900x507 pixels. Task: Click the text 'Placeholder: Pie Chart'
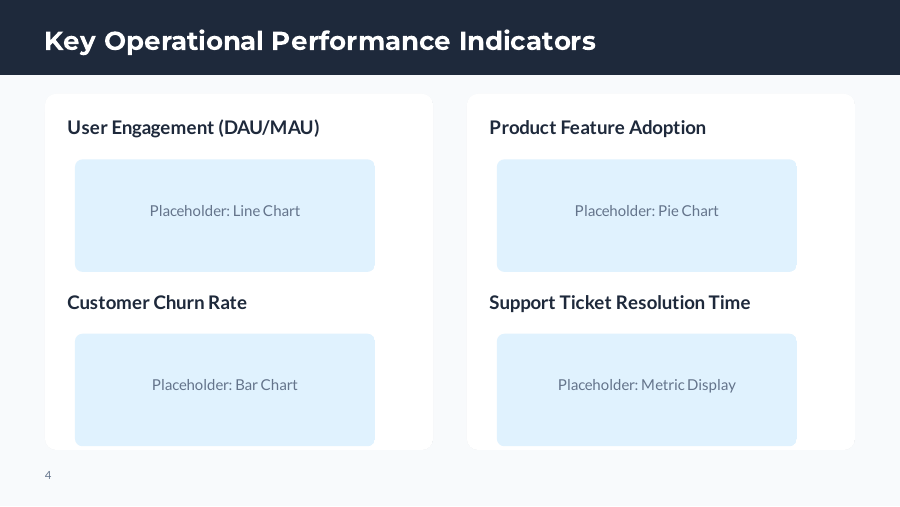(646, 211)
